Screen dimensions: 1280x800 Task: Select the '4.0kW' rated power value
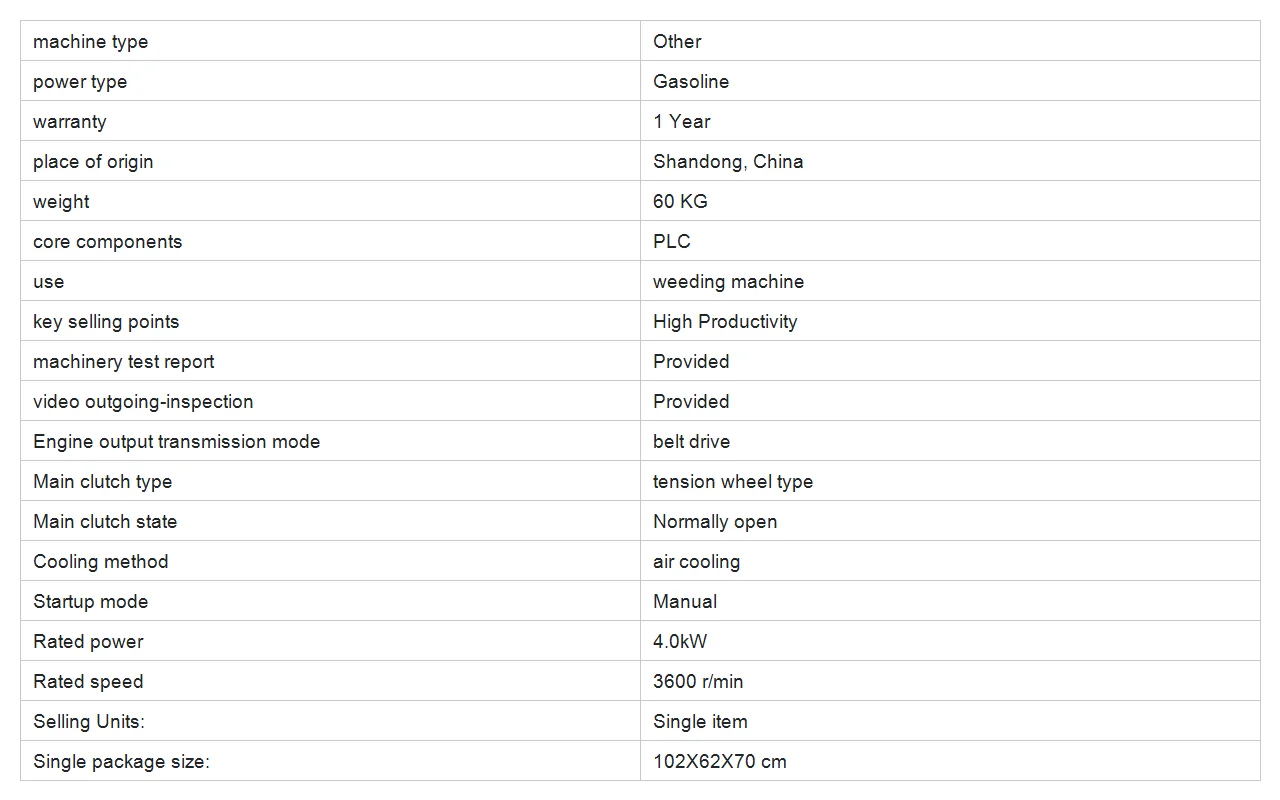pos(680,641)
